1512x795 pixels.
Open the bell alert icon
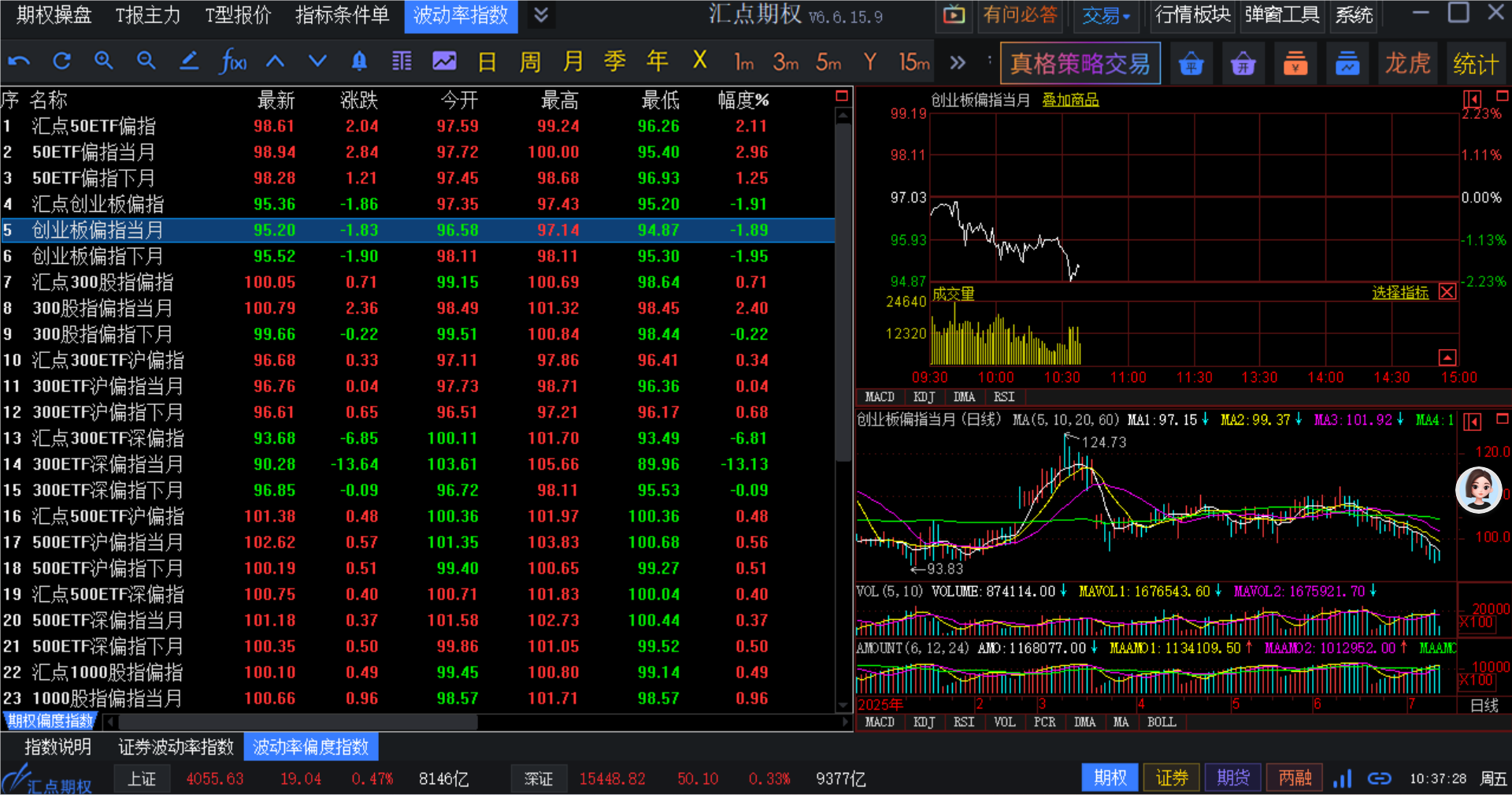pos(360,61)
